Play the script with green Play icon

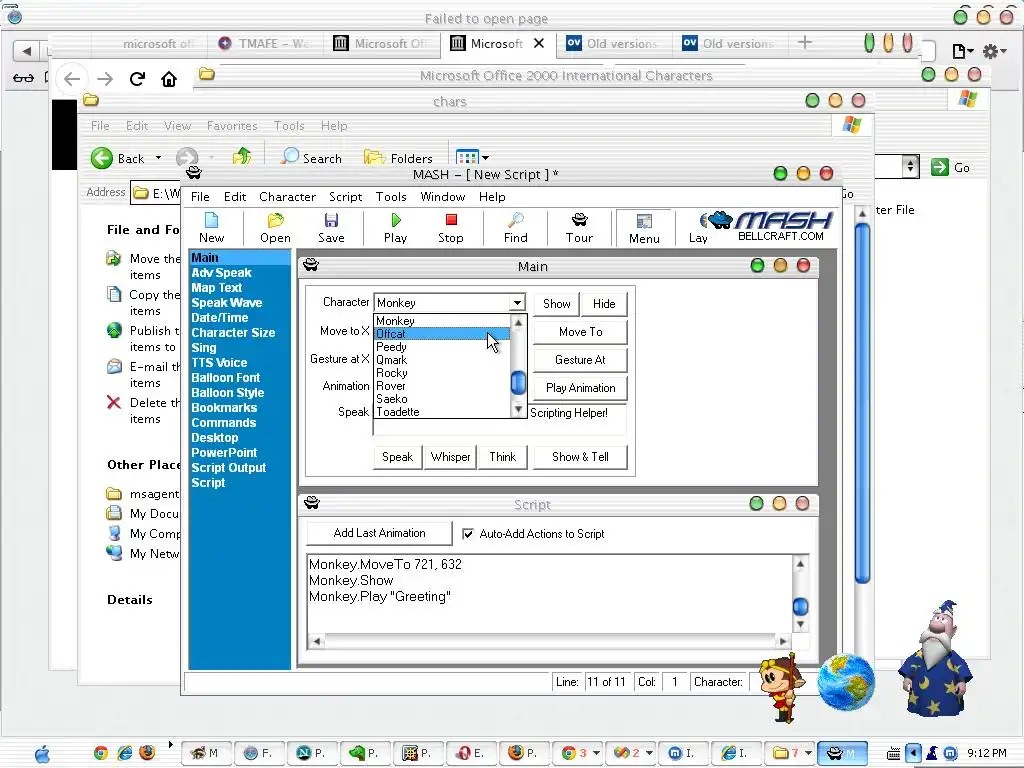395,227
